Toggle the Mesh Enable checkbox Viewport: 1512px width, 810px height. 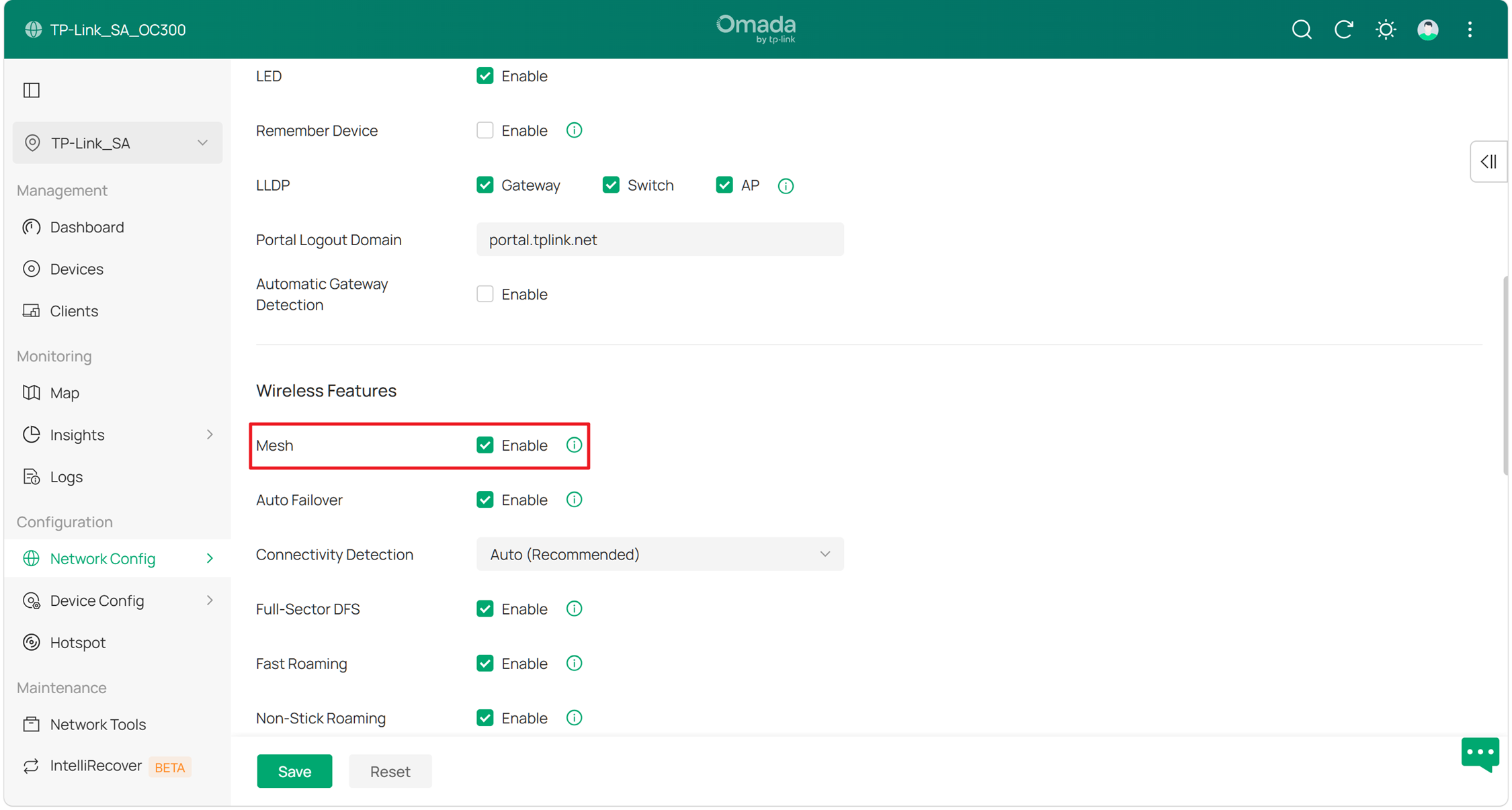coord(485,445)
